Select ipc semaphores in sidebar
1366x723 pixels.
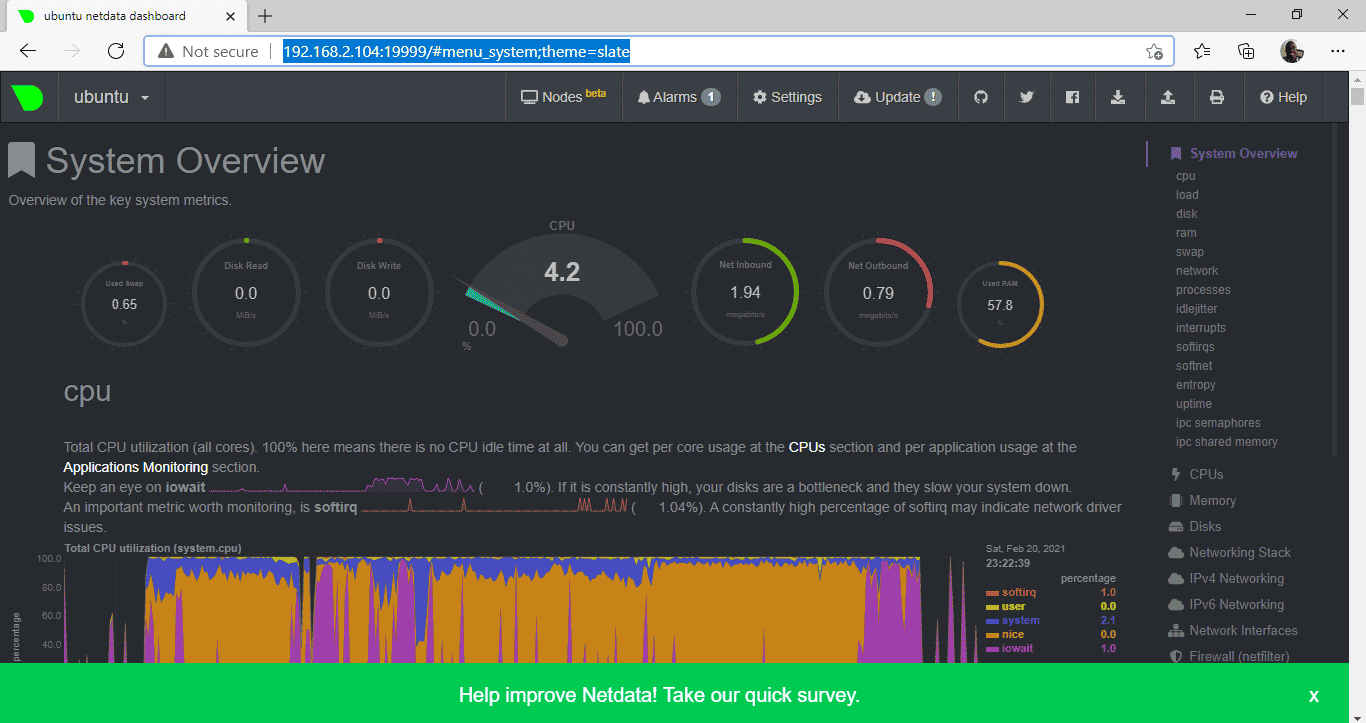(x=1218, y=423)
